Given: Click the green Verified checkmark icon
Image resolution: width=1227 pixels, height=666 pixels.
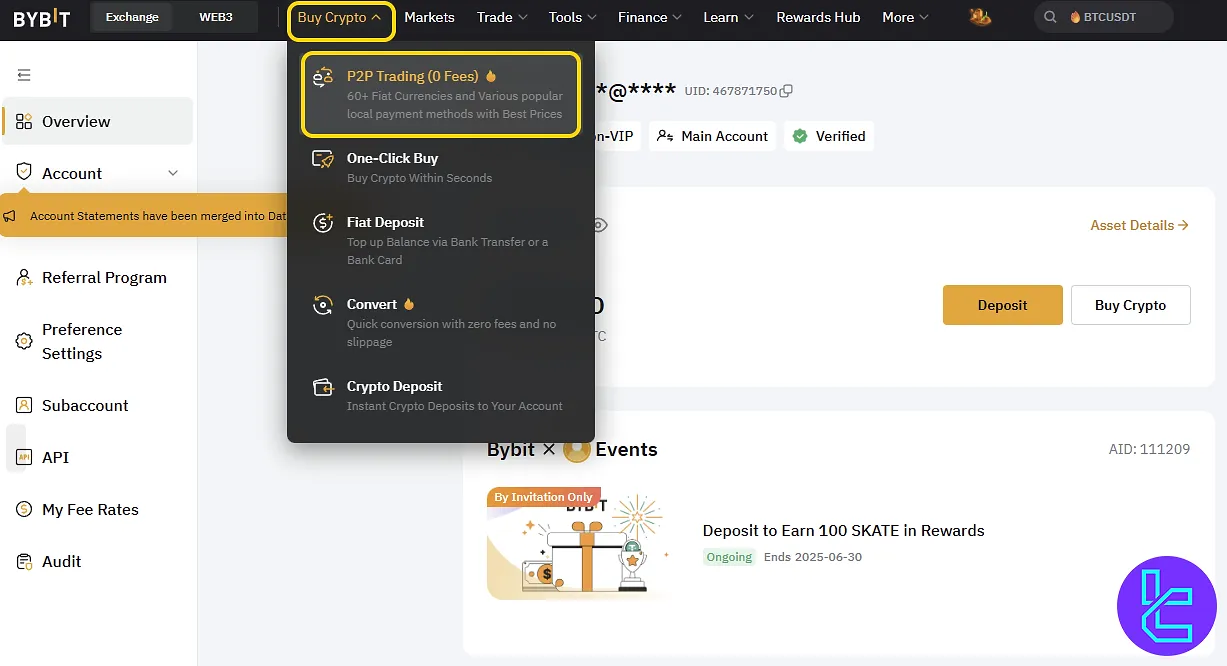Looking at the screenshot, I should click(x=800, y=136).
